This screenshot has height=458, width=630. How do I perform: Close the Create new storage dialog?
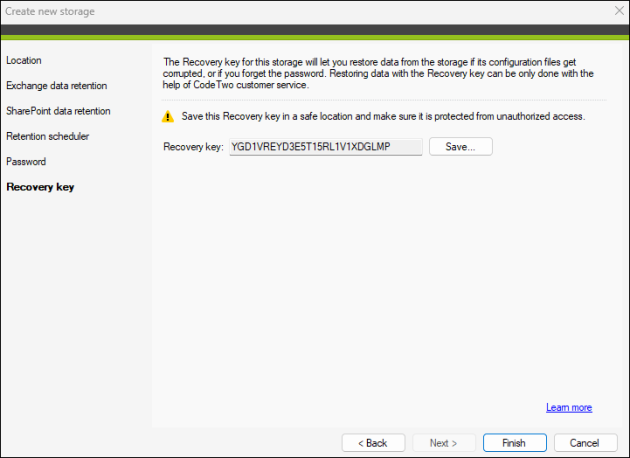pyautogui.click(x=619, y=11)
